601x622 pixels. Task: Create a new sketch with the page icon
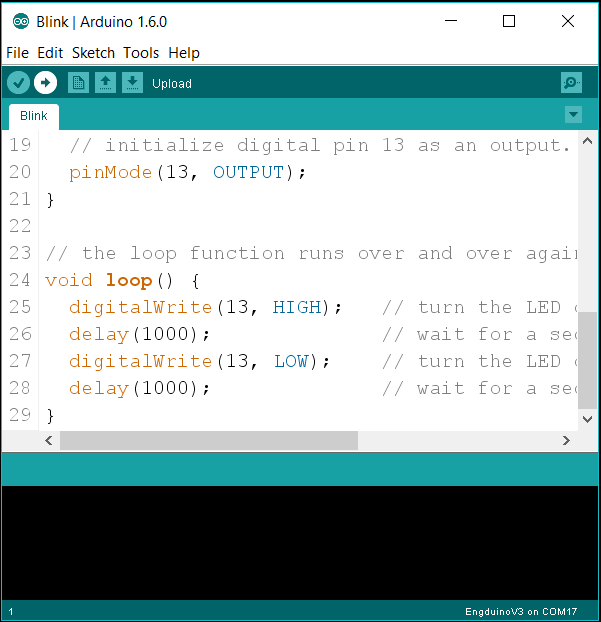(78, 83)
